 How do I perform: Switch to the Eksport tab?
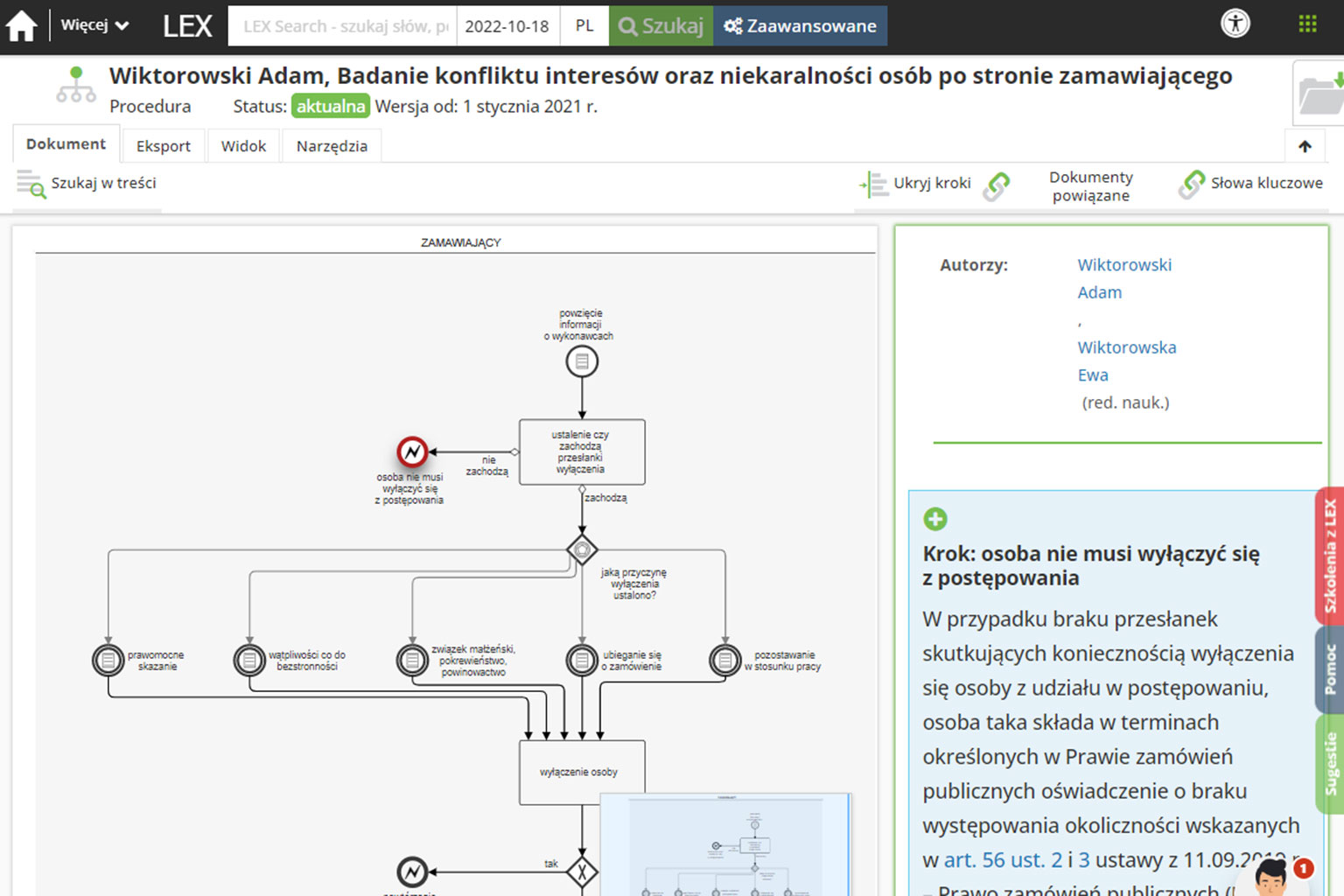pyautogui.click(x=163, y=146)
